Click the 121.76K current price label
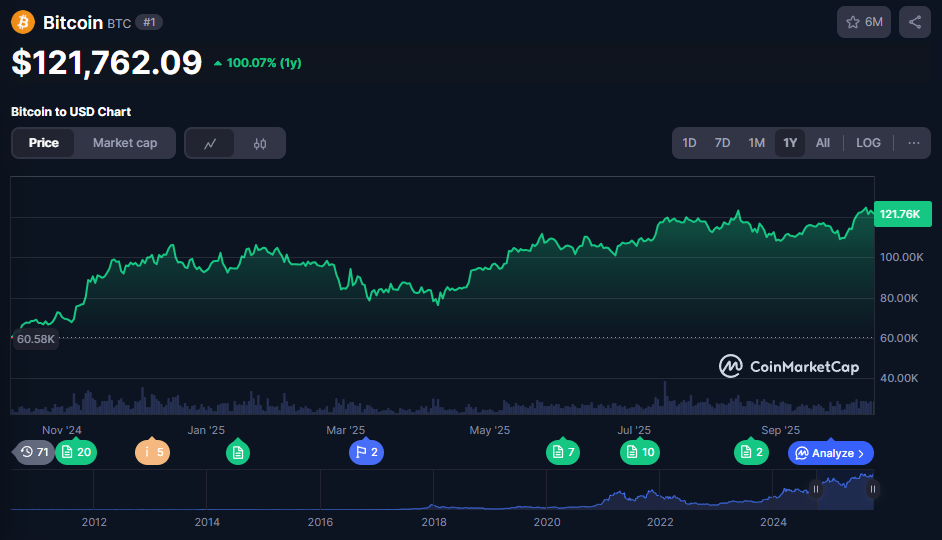Image resolution: width=942 pixels, height=540 pixels. pyautogui.click(x=902, y=214)
